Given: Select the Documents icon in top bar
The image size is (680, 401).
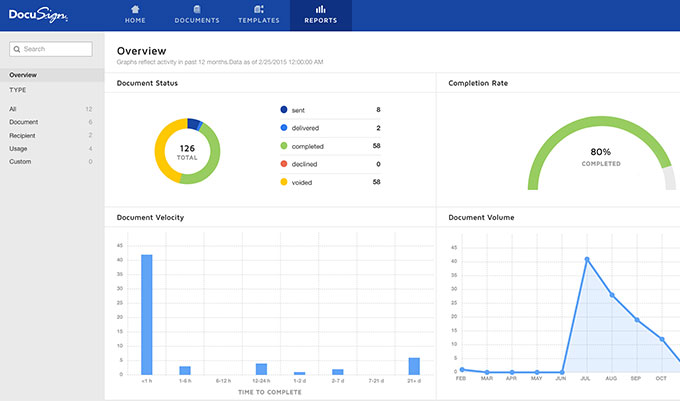Looking at the screenshot, I should [x=196, y=9].
